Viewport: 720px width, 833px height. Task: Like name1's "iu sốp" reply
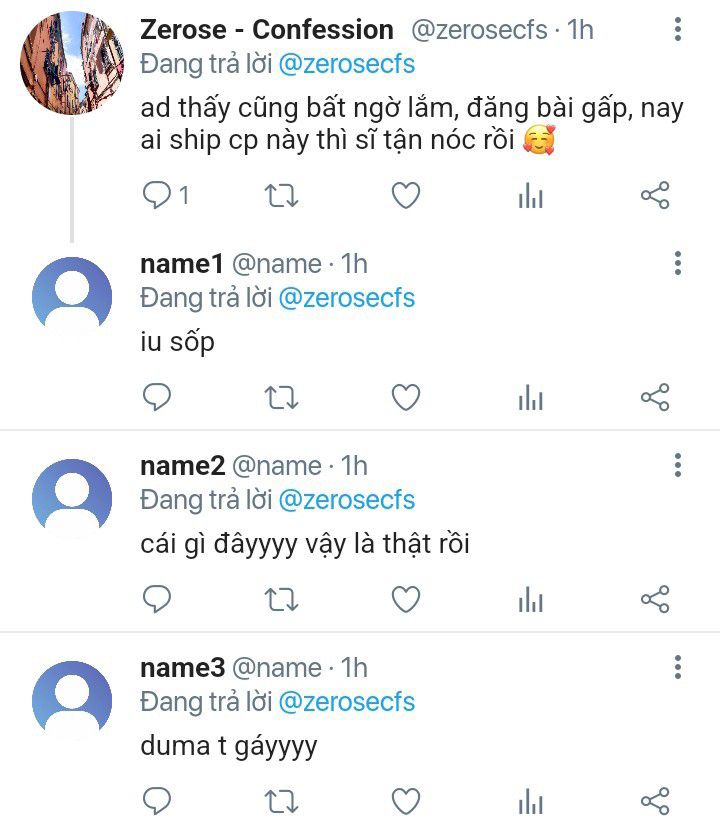click(x=405, y=398)
